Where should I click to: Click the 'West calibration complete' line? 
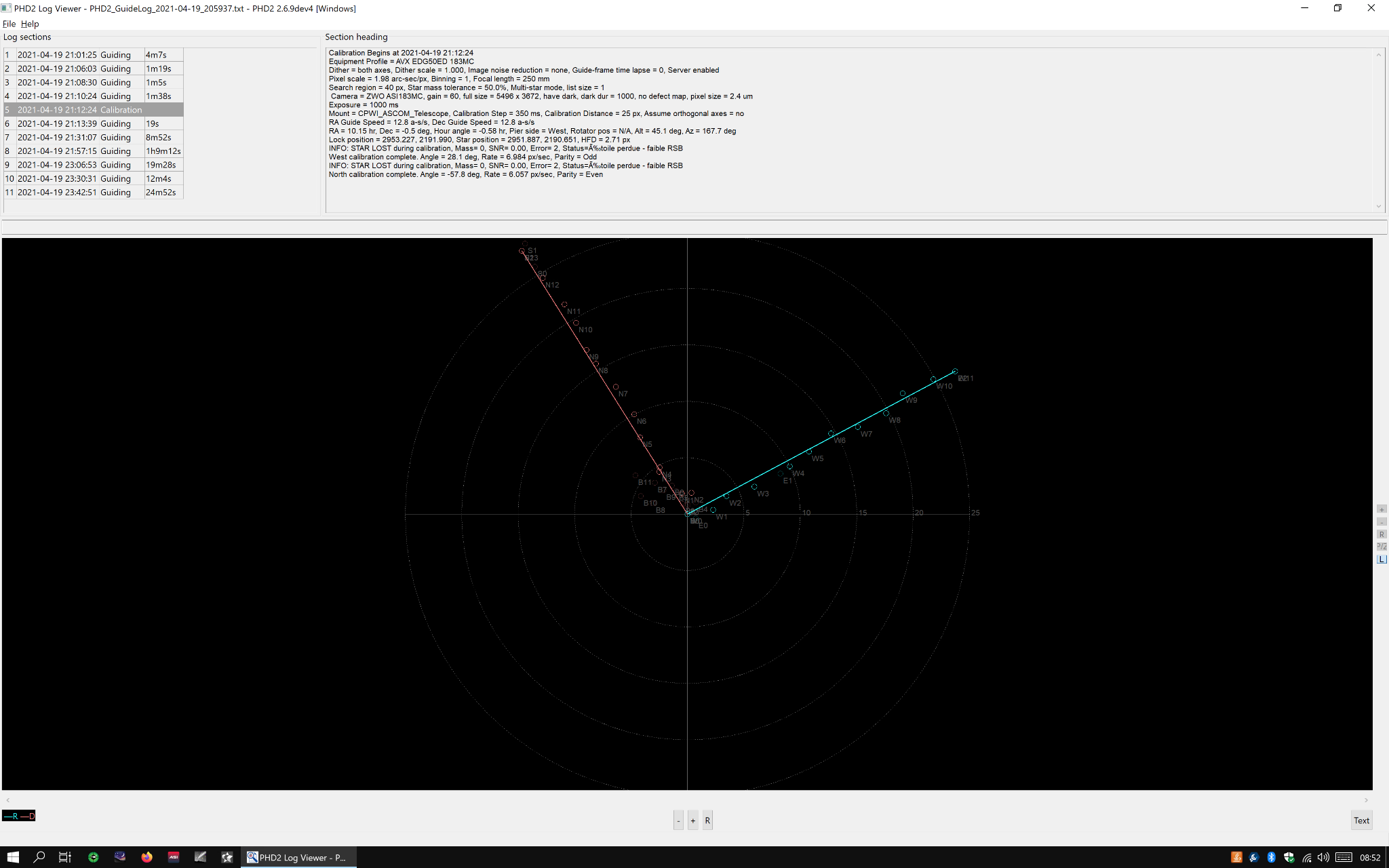coord(463,157)
